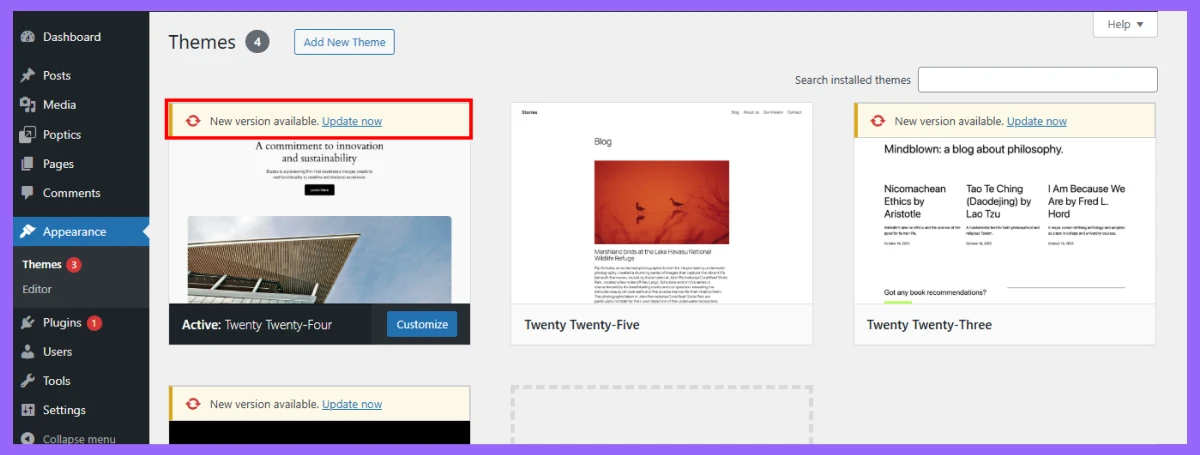Click Add New Theme button
This screenshot has width=1200, height=455.
[x=345, y=42]
